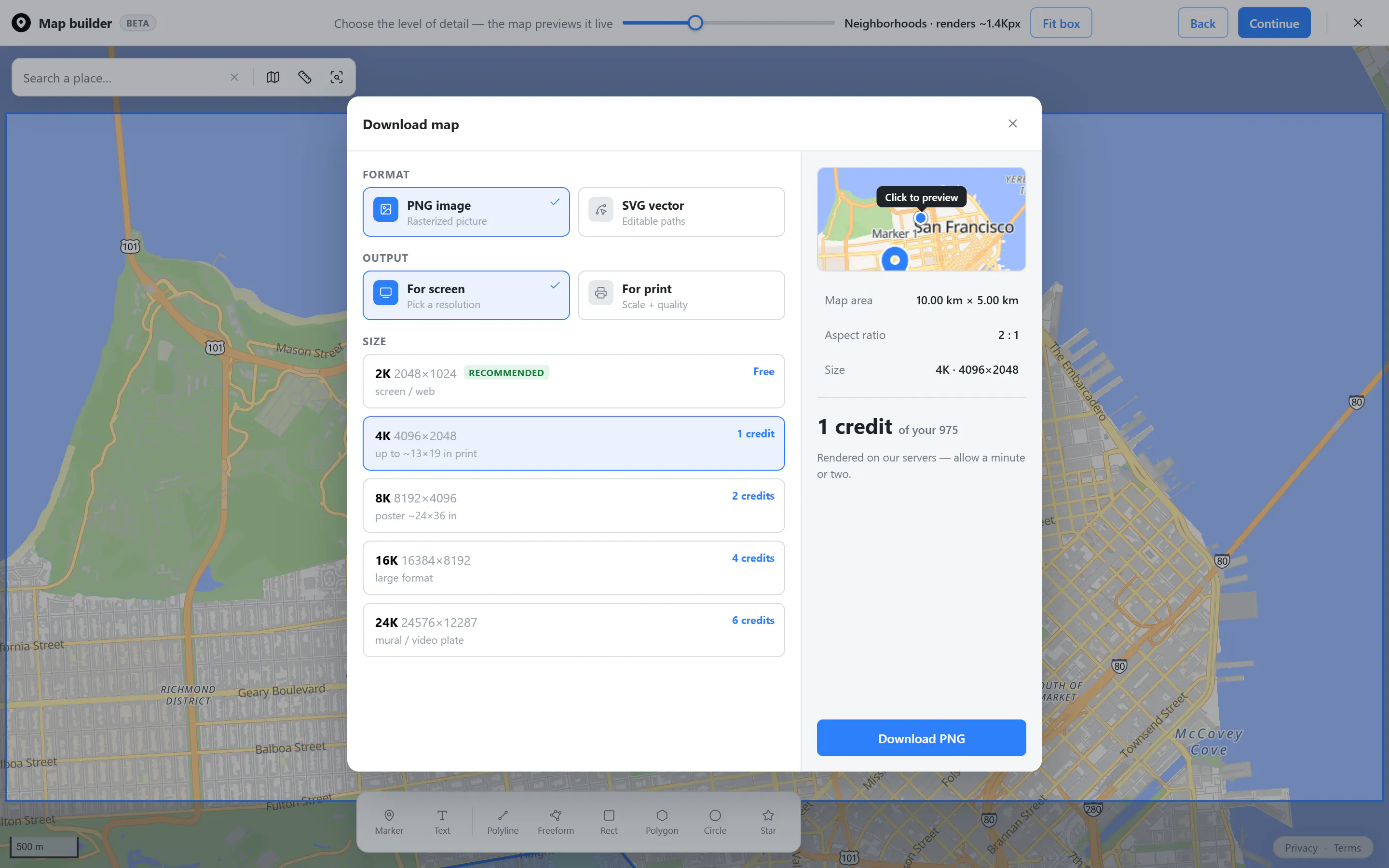Select the Star shape tool
This screenshot has width=1389, height=868.
pyautogui.click(x=768, y=822)
